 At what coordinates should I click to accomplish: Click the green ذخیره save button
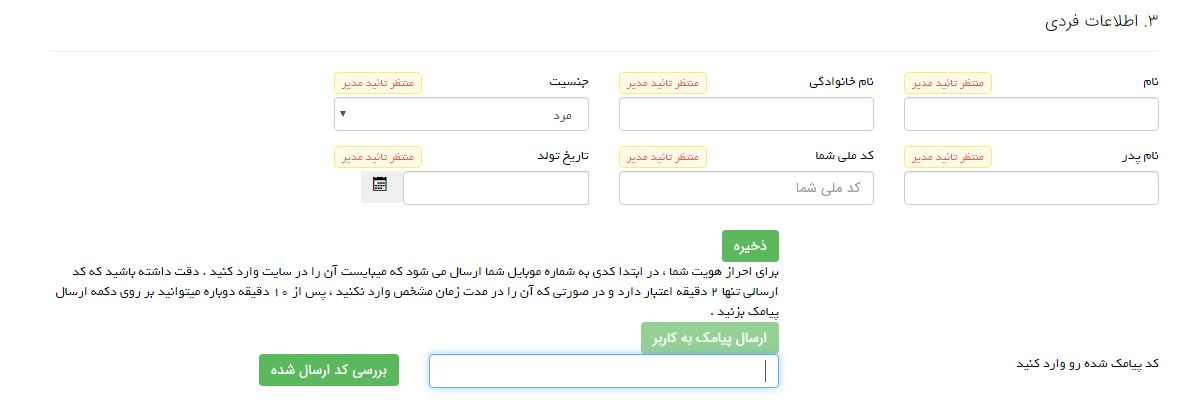[751, 246]
